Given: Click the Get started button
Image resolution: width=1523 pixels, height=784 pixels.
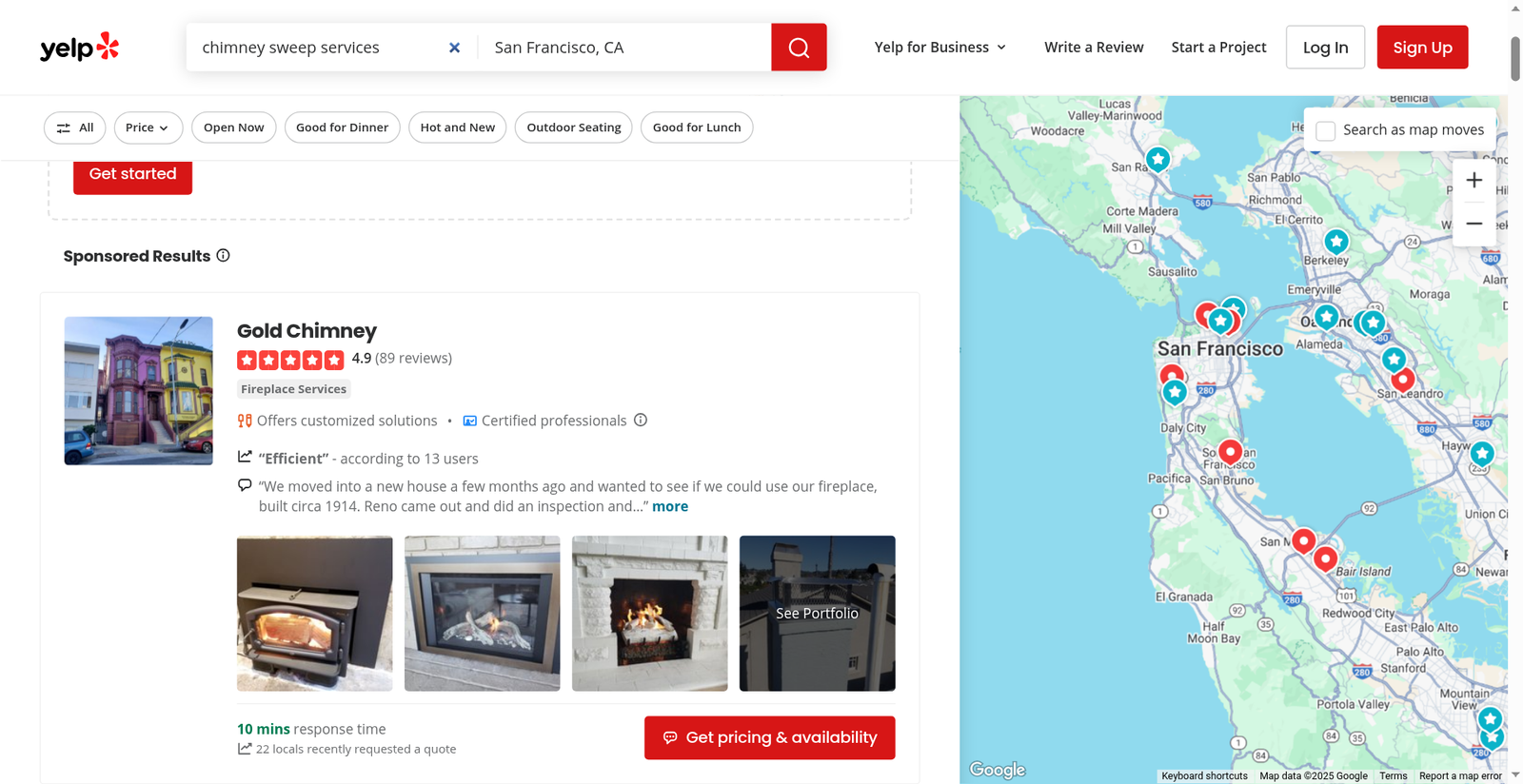Looking at the screenshot, I should tap(132, 175).
